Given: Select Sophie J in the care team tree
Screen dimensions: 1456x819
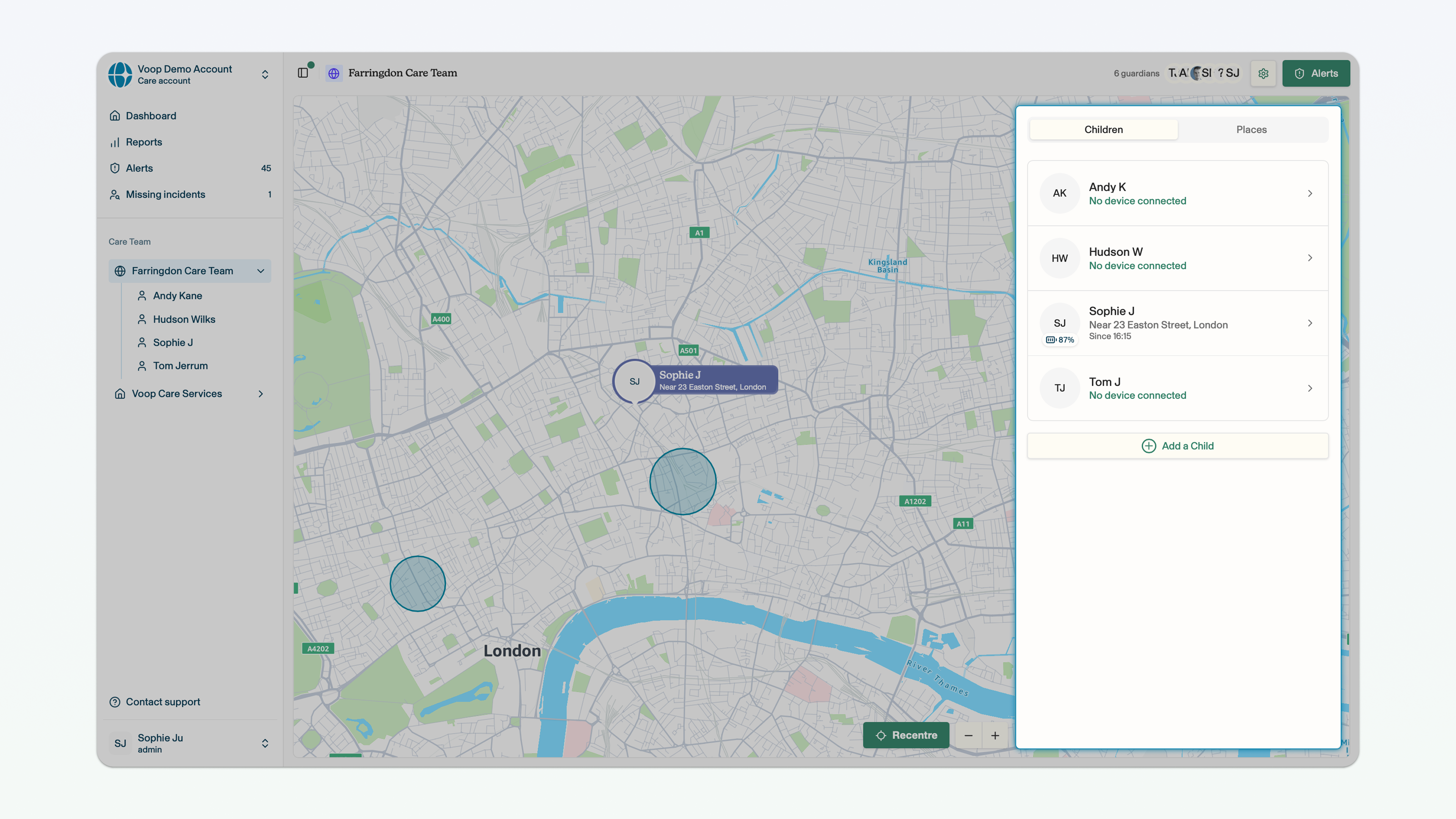Looking at the screenshot, I should click(173, 342).
